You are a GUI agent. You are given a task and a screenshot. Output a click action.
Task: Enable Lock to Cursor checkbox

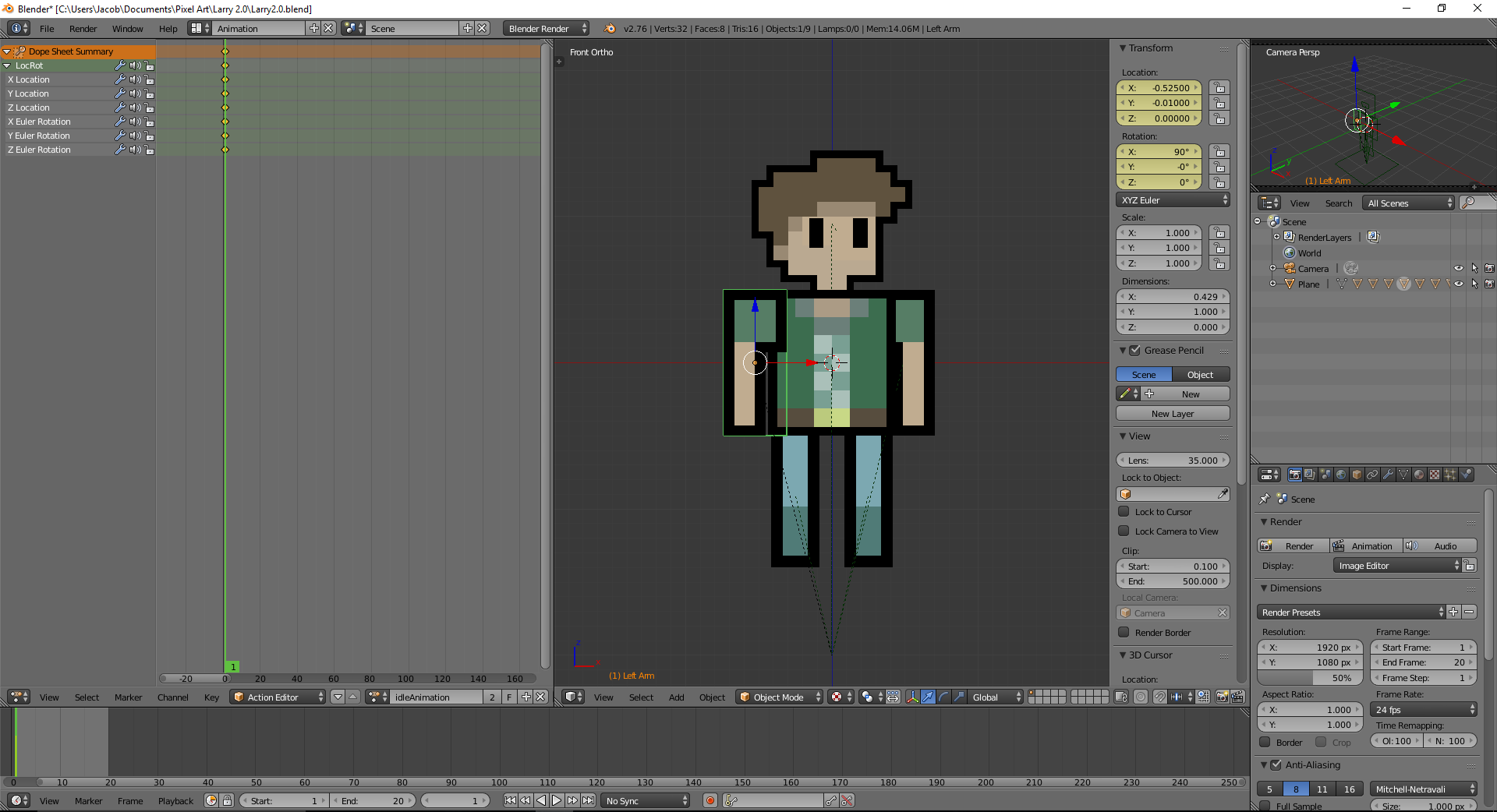tap(1124, 511)
